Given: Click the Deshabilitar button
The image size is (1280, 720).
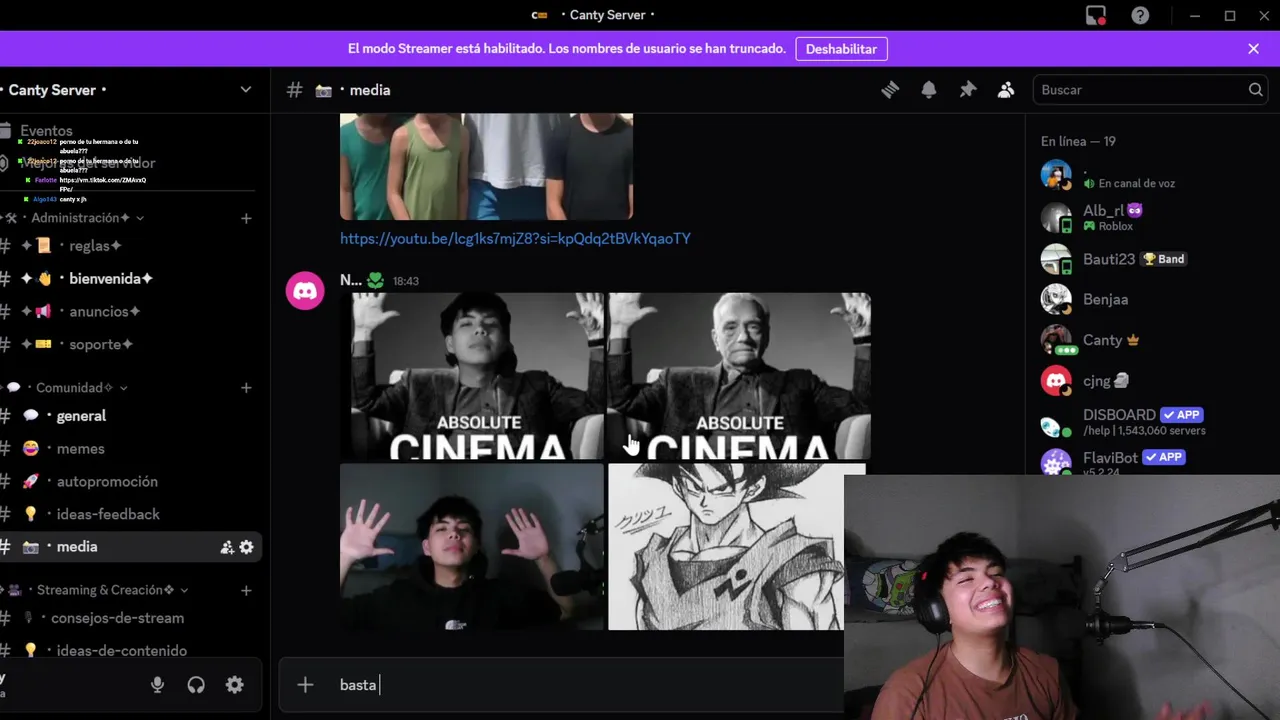Looking at the screenshot, I should (x=841, y=49).
